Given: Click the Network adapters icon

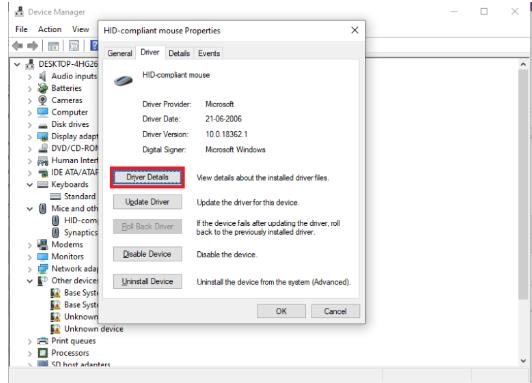Looking at the screenshot, I should [x=43, y=268].
